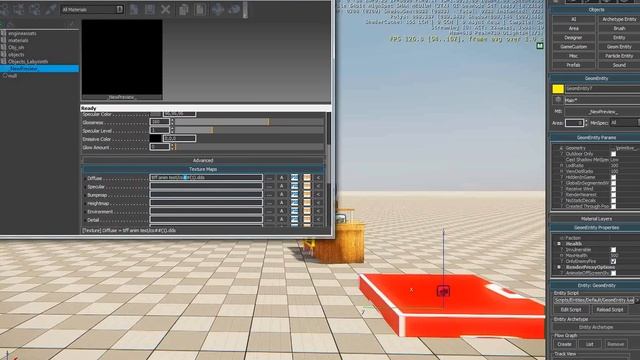Collapse the GeomEntity Properties rollup header
The width and height of the screenshot is (640, 360).
click(596, 227)
